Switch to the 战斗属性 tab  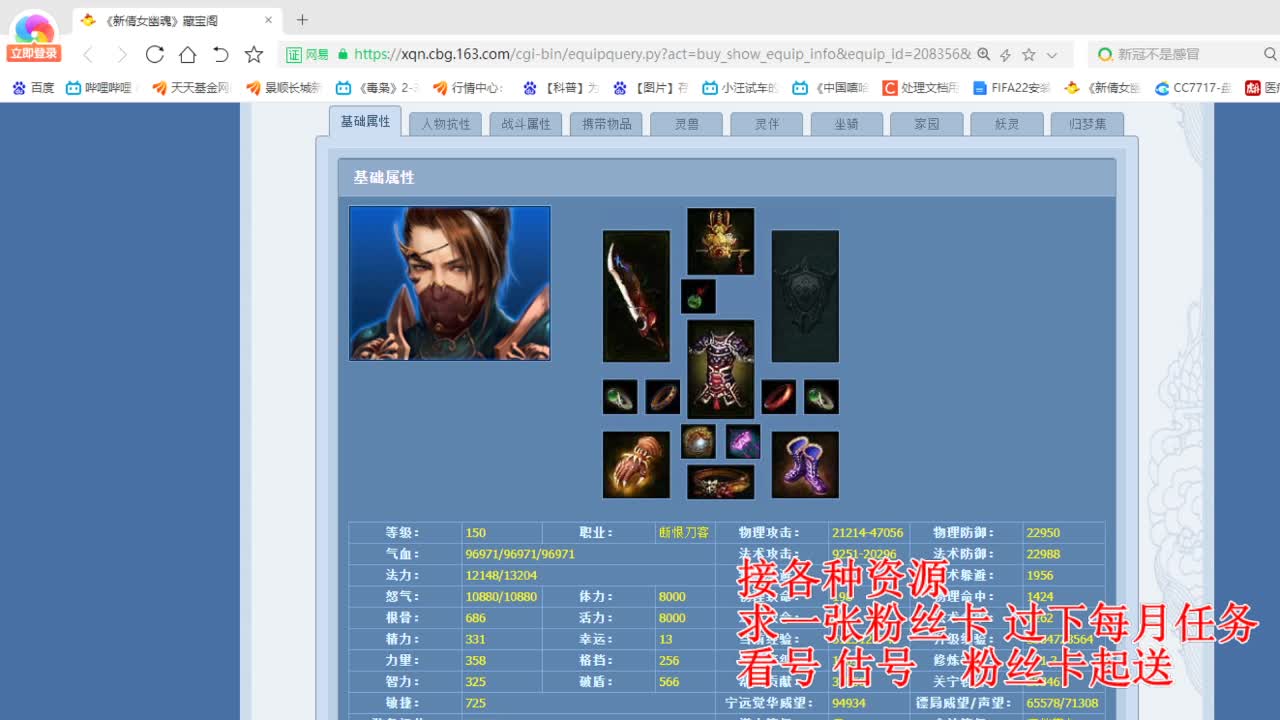(x=526, y=124)
